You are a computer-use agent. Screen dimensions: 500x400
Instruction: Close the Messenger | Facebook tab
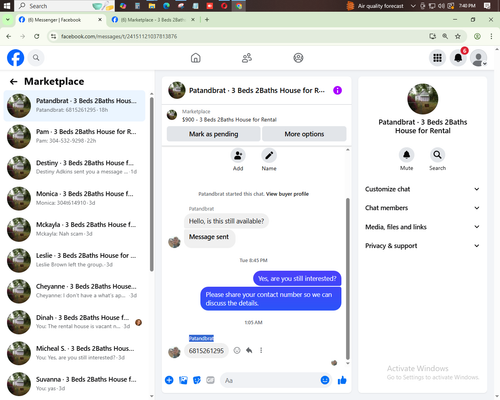(100, 20)
